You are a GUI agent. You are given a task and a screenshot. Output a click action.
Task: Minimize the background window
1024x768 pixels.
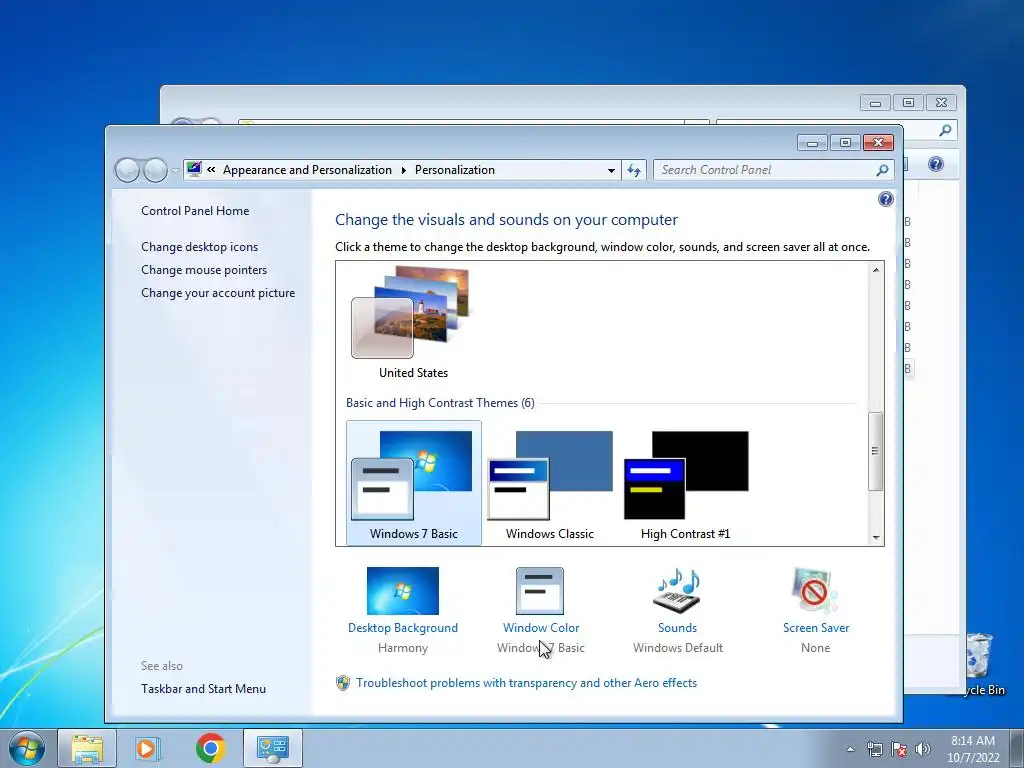876,103
